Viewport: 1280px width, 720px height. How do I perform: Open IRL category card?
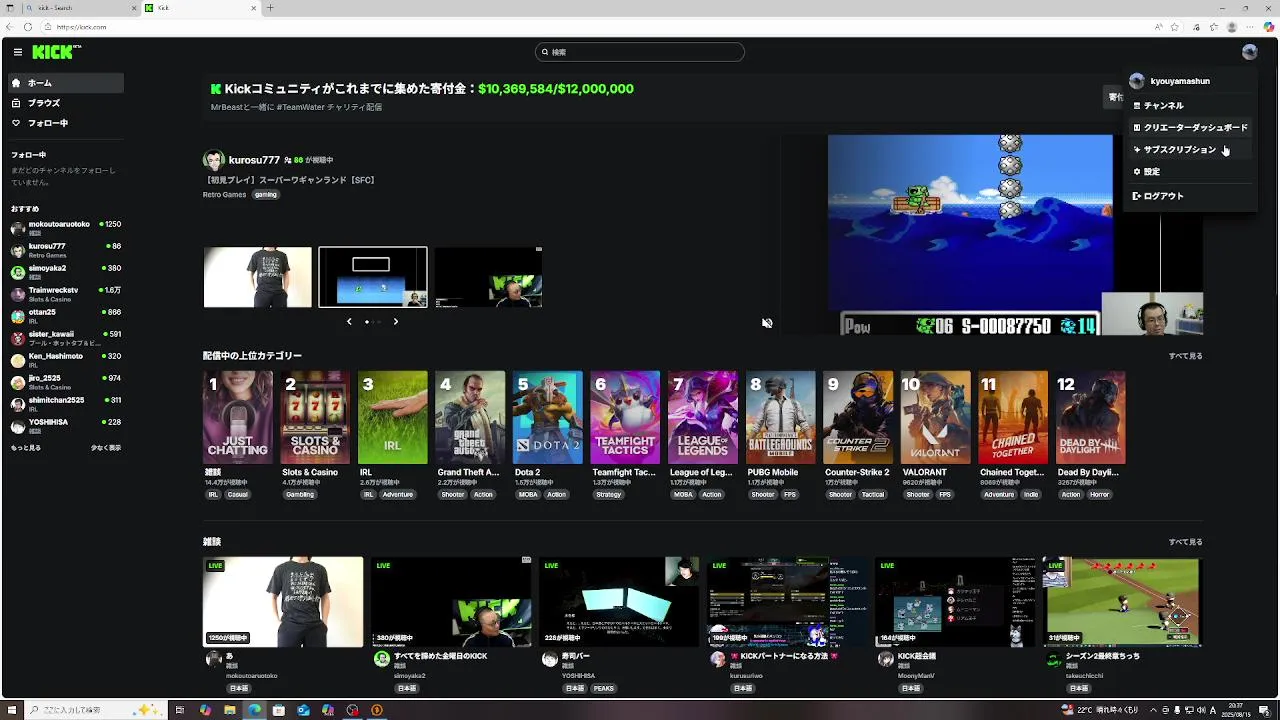point(393,417)
